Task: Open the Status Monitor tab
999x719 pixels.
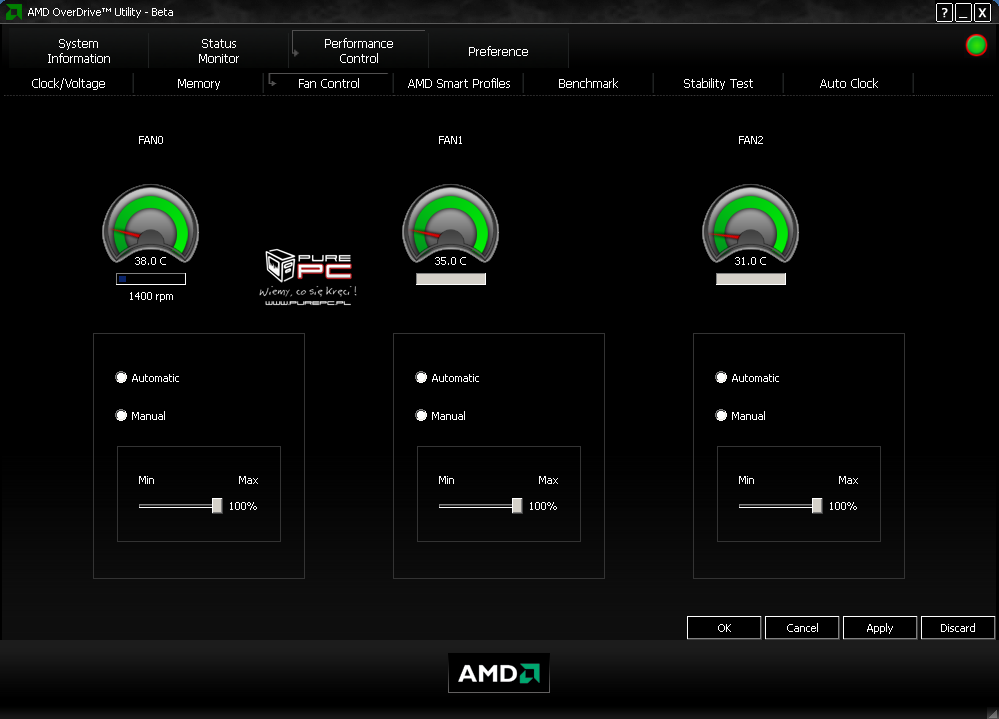Action: tap(219, 51)
